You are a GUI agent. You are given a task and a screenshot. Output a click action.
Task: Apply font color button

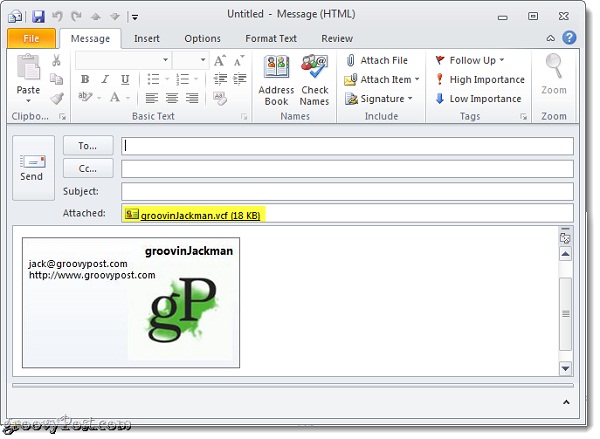click(115, 97)
